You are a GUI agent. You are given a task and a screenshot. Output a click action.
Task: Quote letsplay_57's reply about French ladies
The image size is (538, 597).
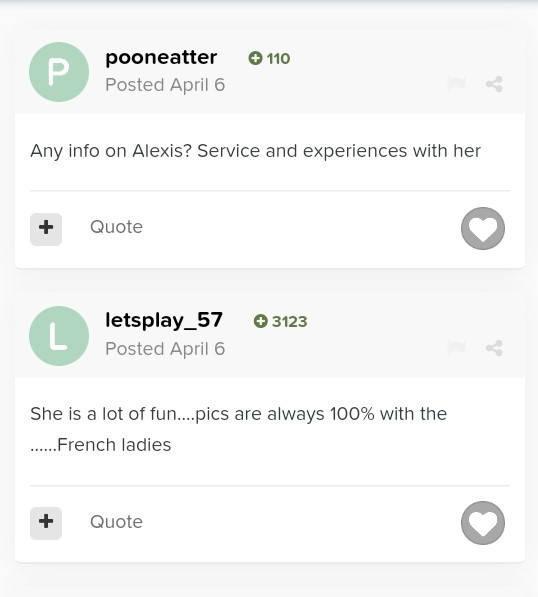pos(116,522)
